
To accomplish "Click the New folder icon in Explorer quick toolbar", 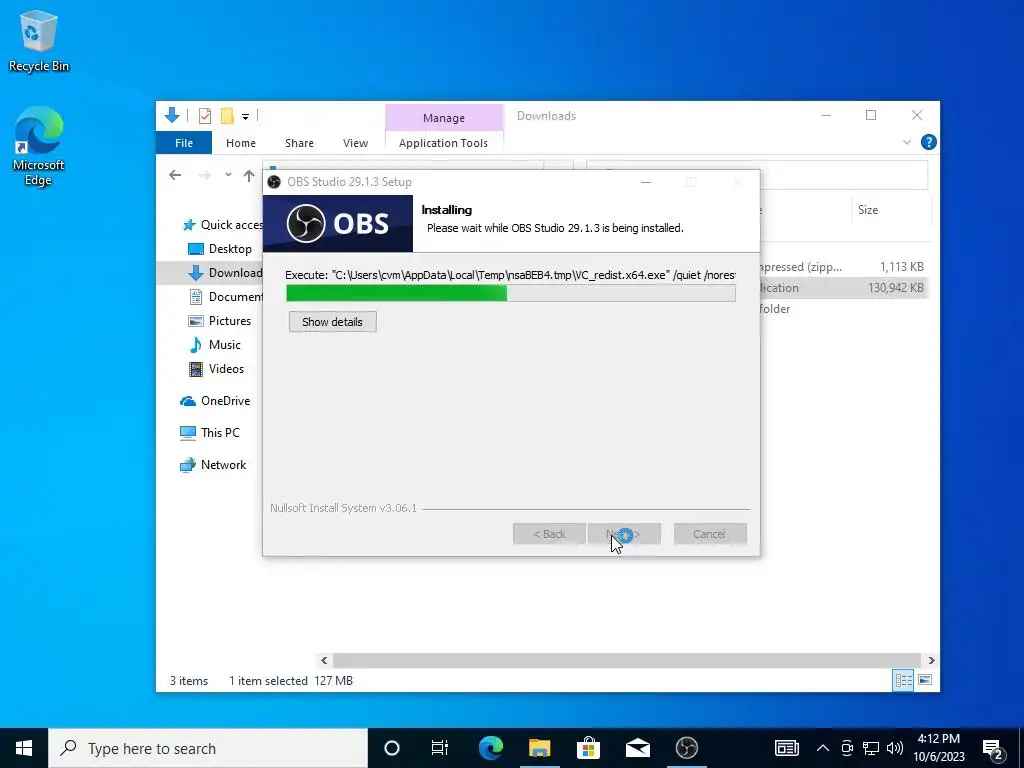I will (x=227, y=116).
